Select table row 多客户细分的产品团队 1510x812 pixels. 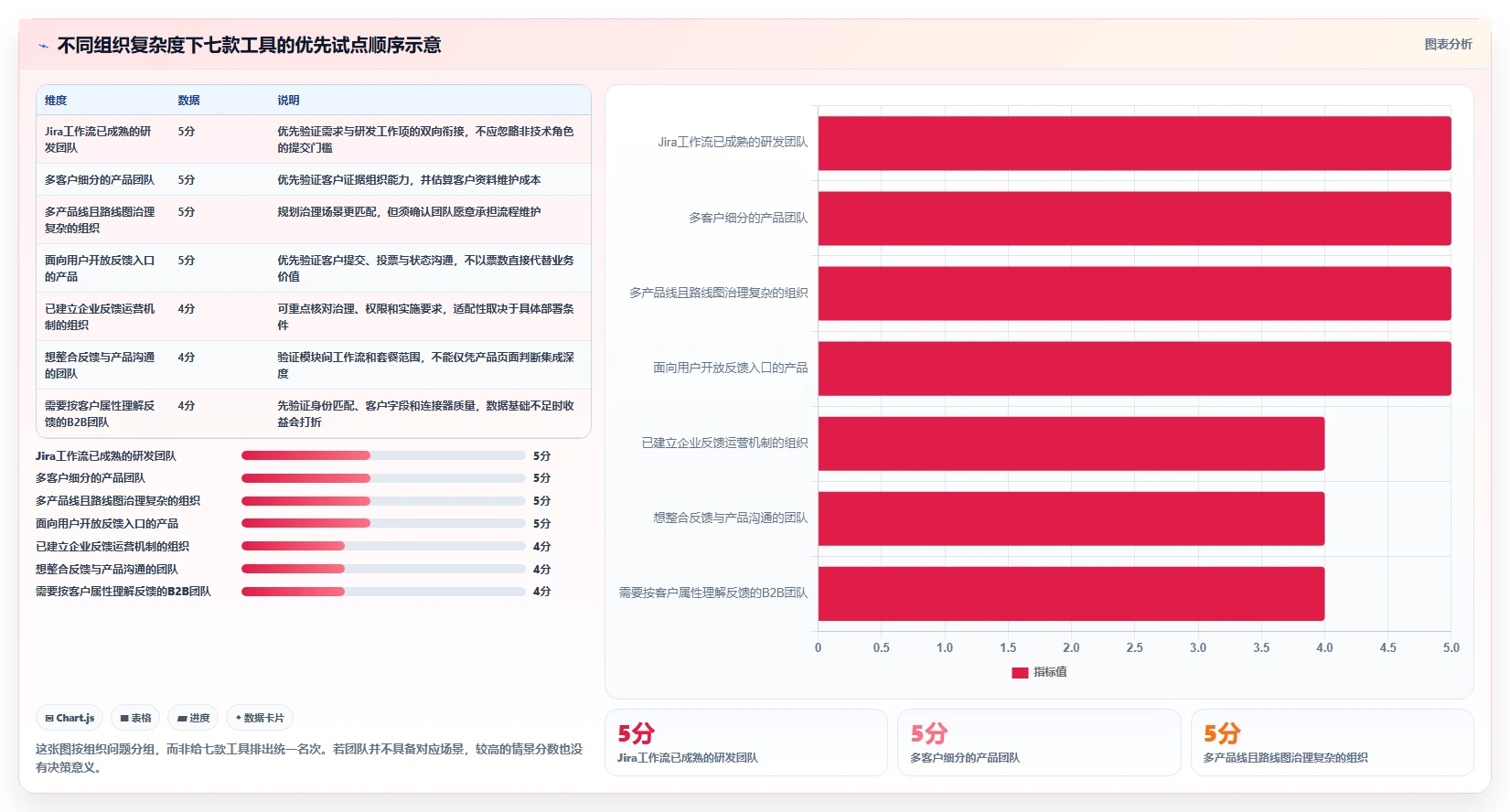point(314,179)
